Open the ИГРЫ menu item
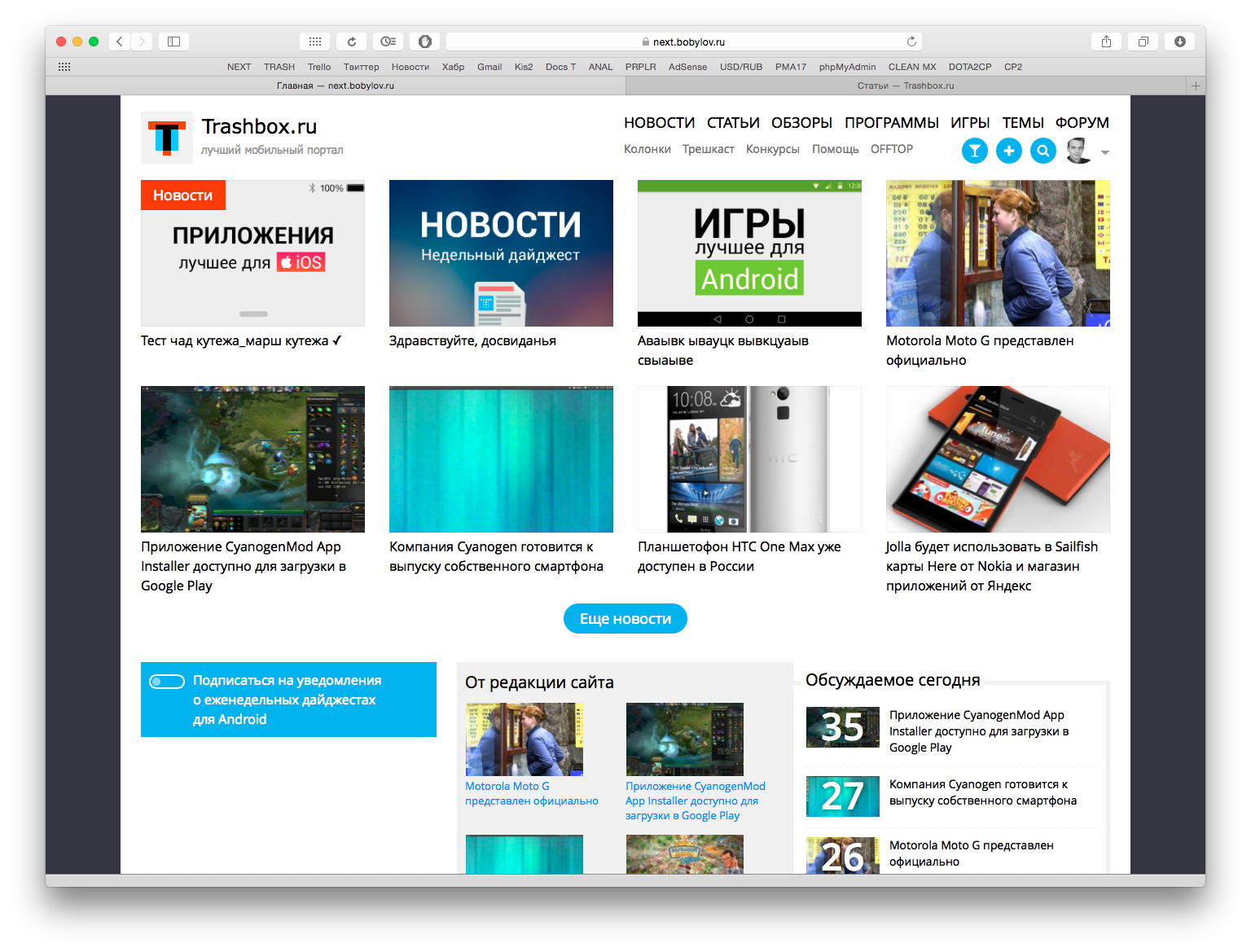 coord(970,123)
